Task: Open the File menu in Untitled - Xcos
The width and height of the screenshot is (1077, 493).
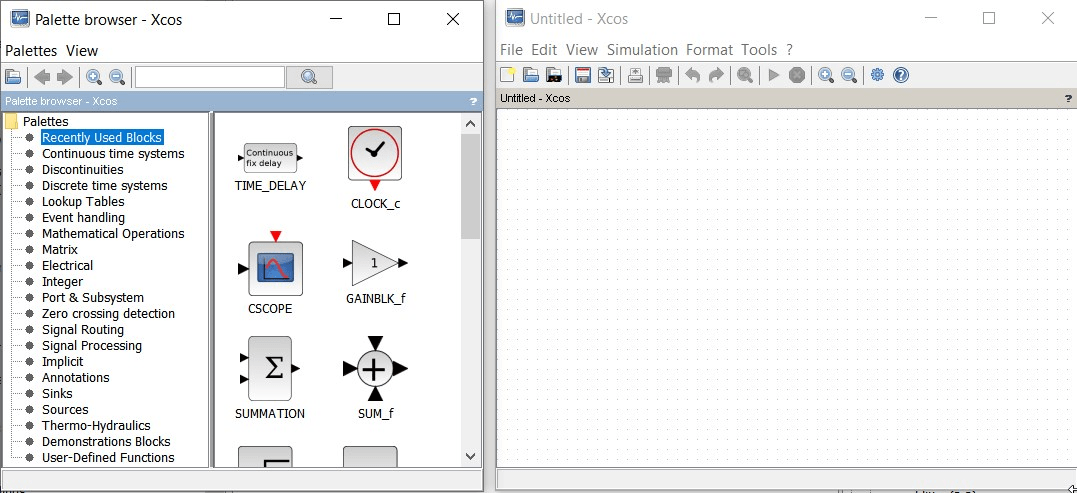Action: (x=511, y=50)
